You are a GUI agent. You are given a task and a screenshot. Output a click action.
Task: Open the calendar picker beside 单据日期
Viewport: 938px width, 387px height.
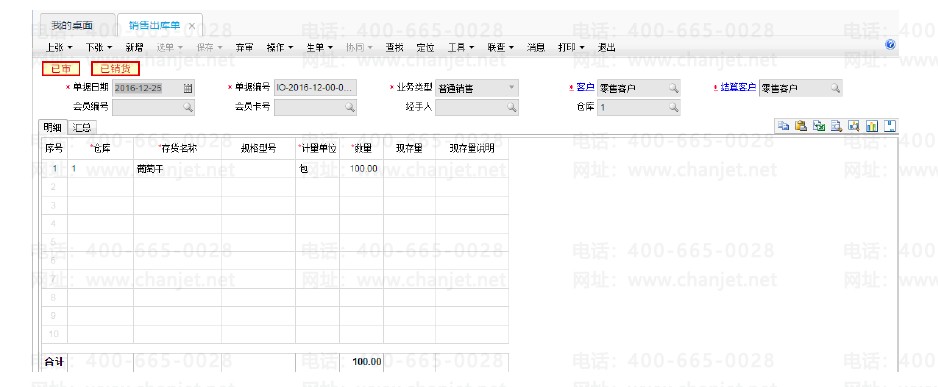click(x=188, y=88)
